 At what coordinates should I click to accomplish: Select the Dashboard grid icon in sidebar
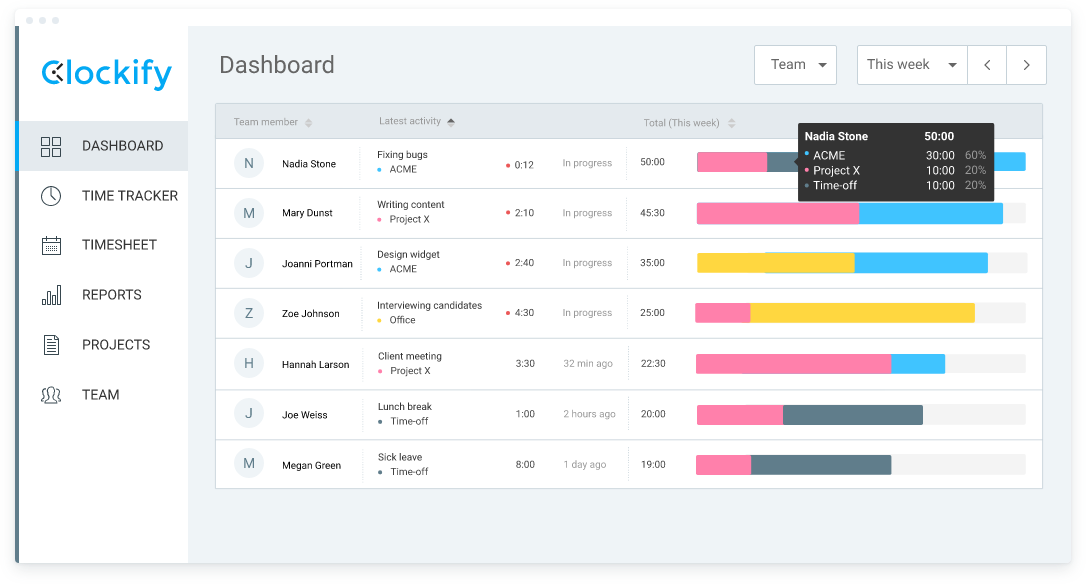coord(51,145)
